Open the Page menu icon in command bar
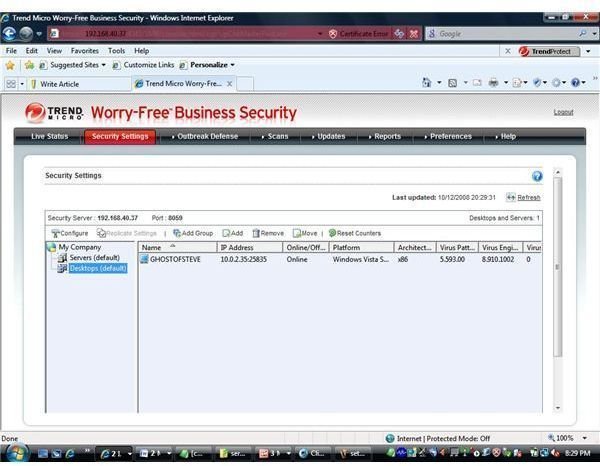Image resolution: width=600 pixels, height=466 pixels. [517, 83]
